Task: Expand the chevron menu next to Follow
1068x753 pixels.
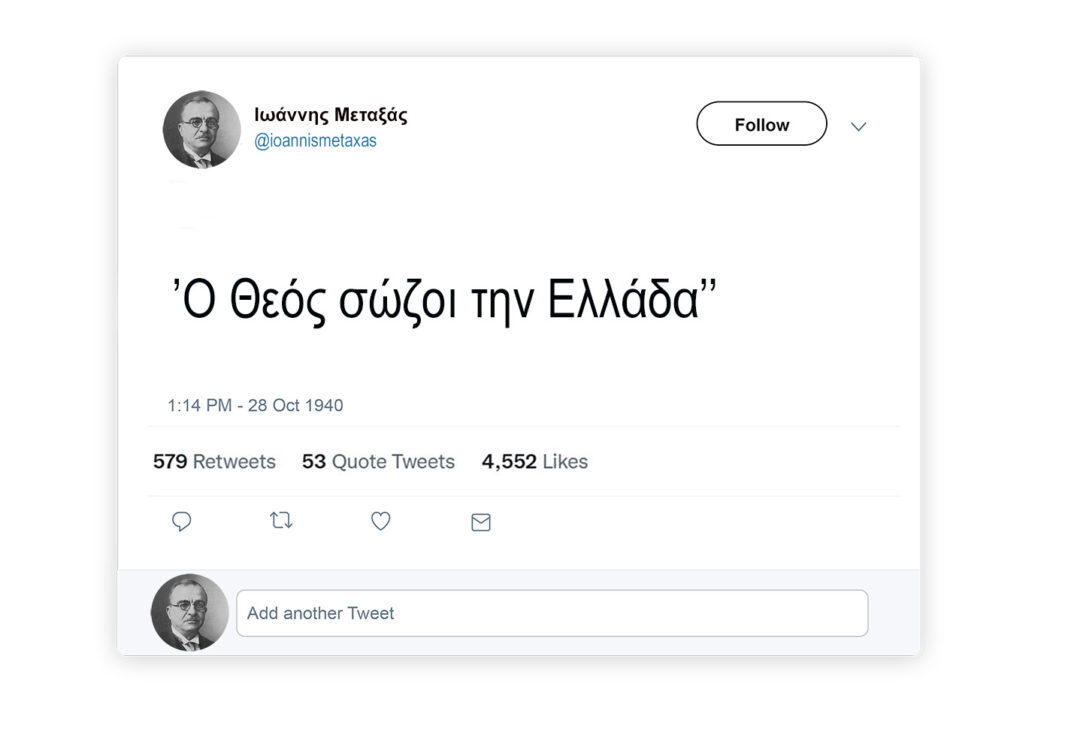Action: (858, 126)
